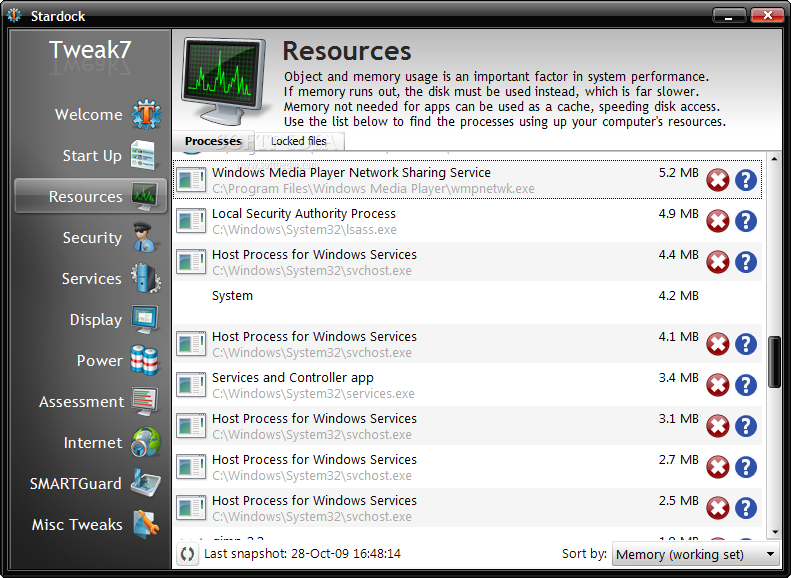Screen dimensions: 791x578
Task: Get info on Local Security Authority Process
Action: click(746, 221)
